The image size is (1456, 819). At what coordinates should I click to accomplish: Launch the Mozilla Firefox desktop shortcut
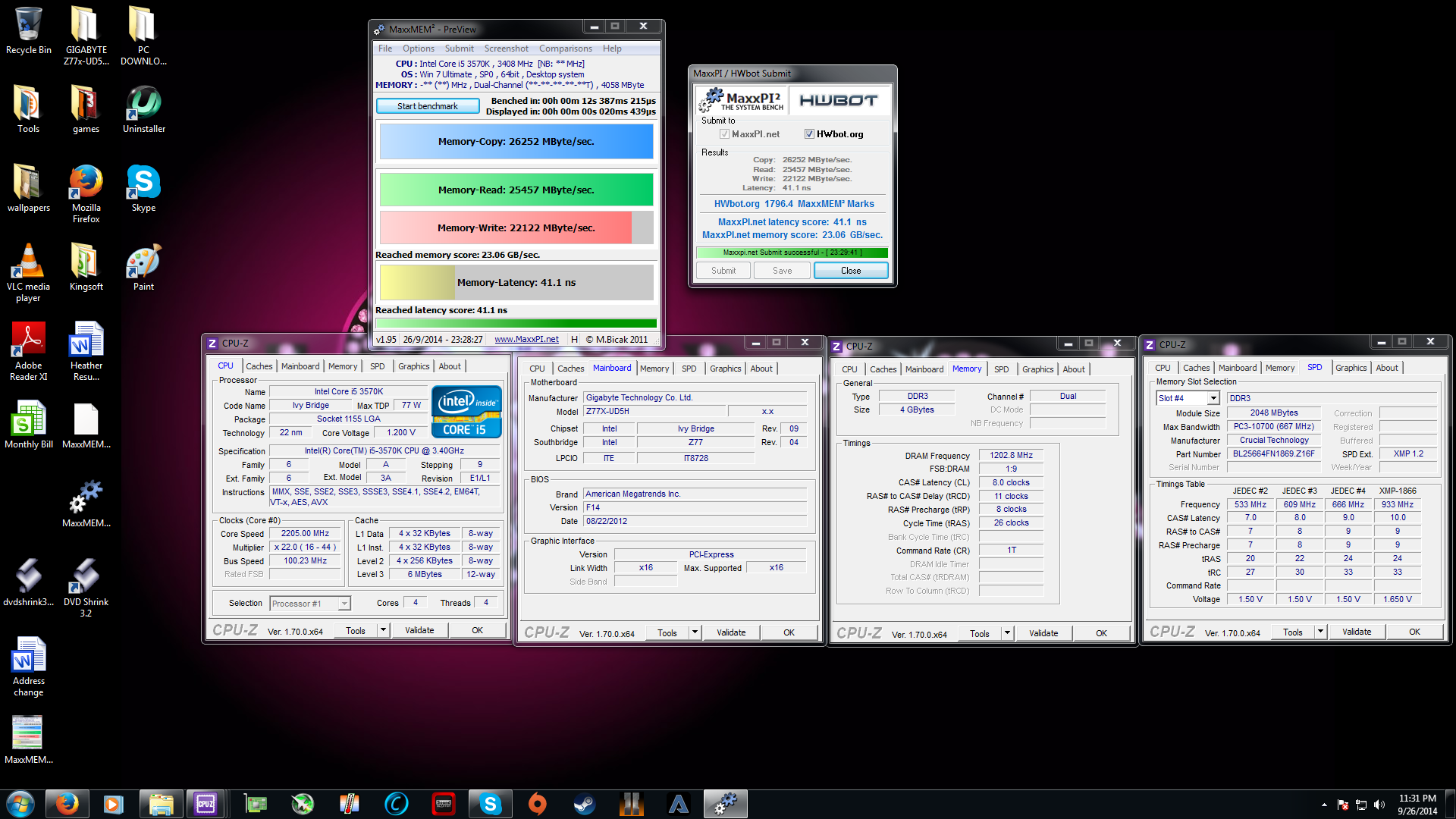tap(86, 193)
